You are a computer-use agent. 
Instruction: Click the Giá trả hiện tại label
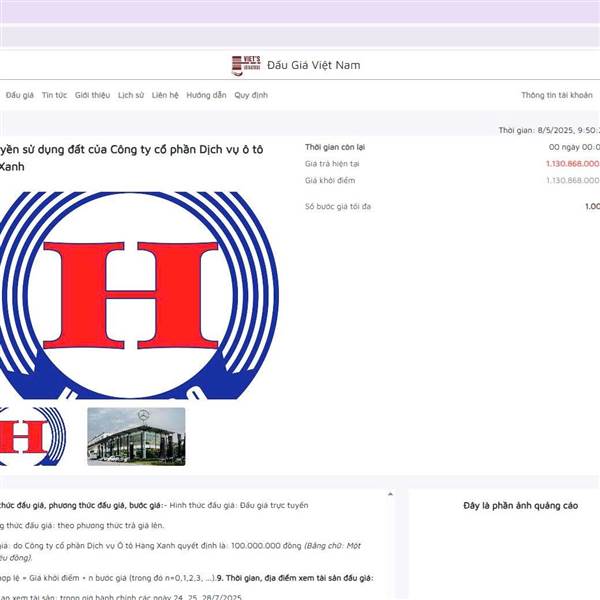[332, 164]
